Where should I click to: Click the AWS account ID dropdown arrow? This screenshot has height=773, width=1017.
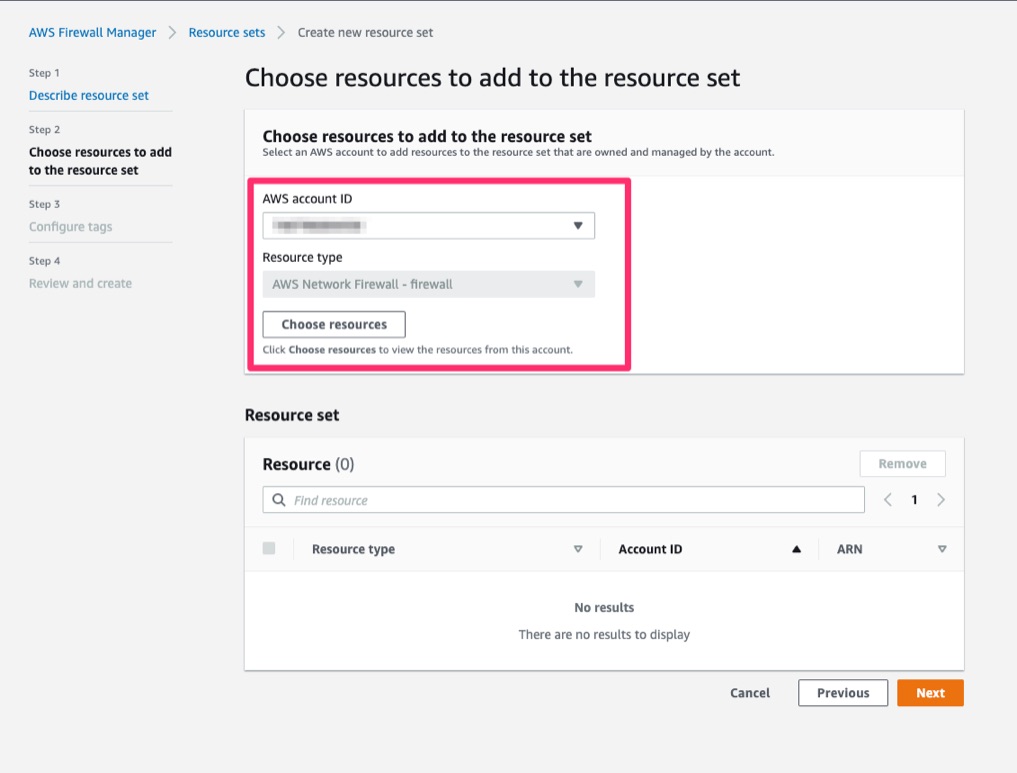click(578, 226)
